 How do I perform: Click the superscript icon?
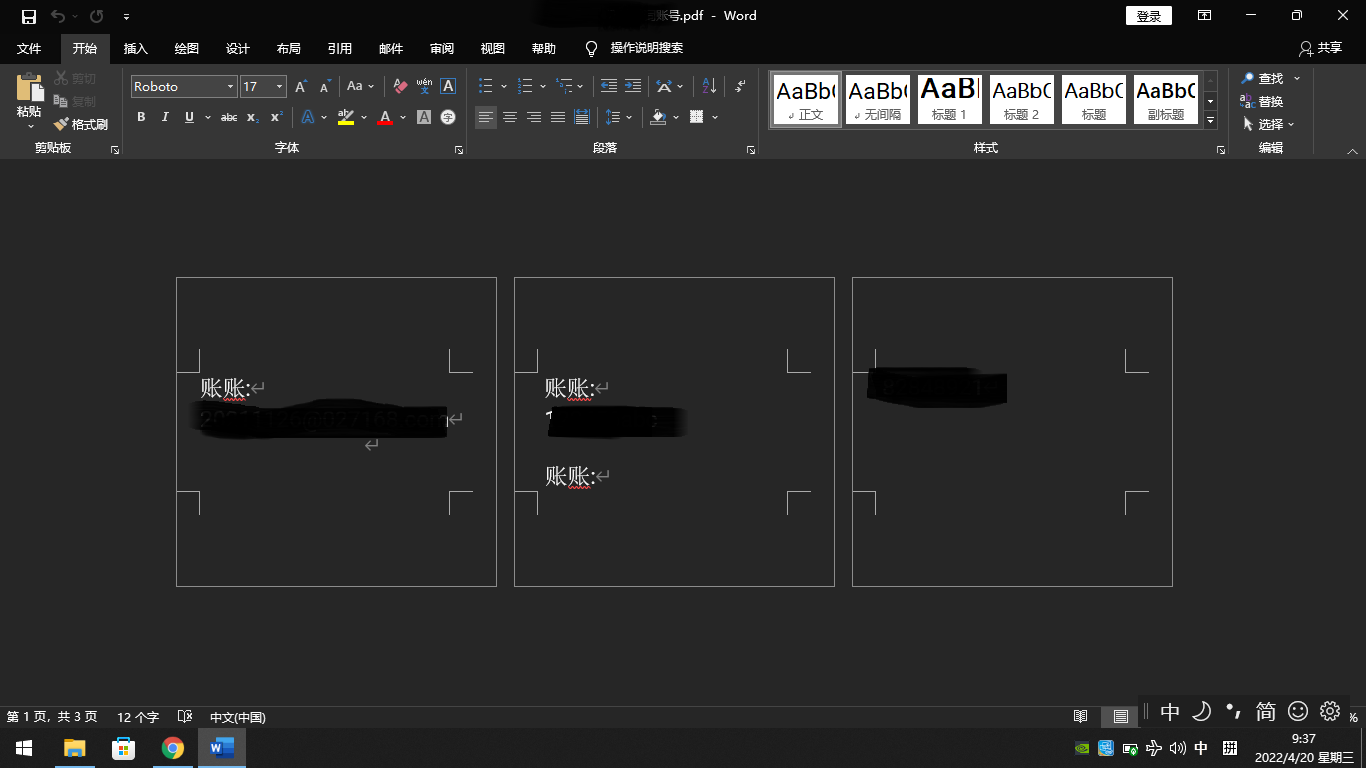[277, 117]
